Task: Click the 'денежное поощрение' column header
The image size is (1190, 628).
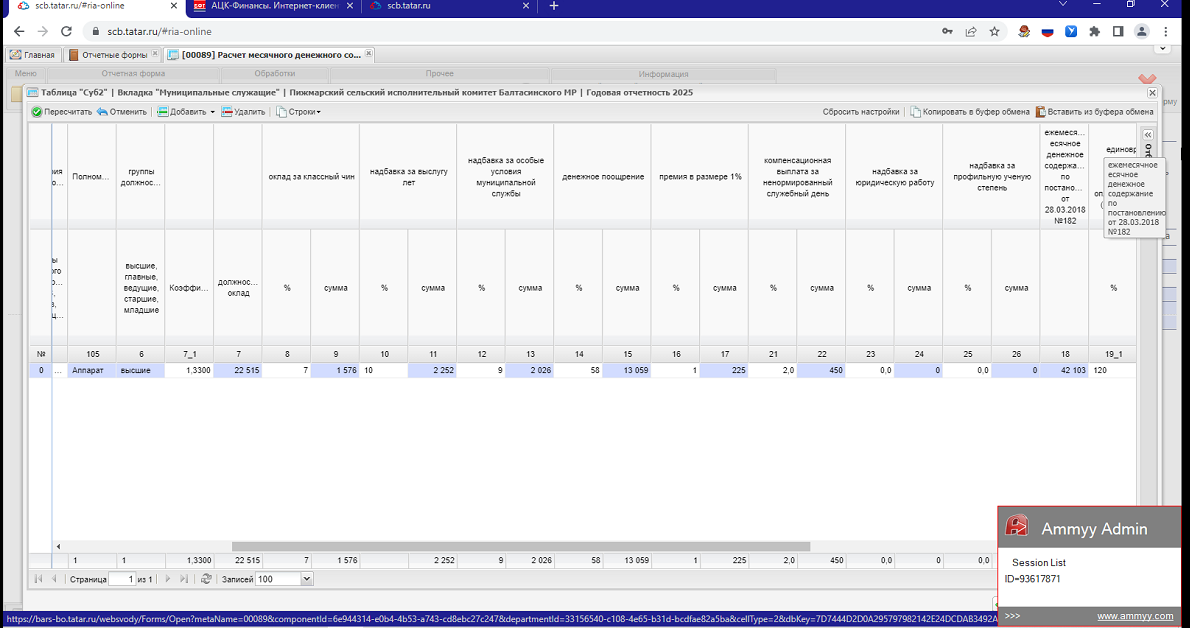Action: [x=603, y=177]
